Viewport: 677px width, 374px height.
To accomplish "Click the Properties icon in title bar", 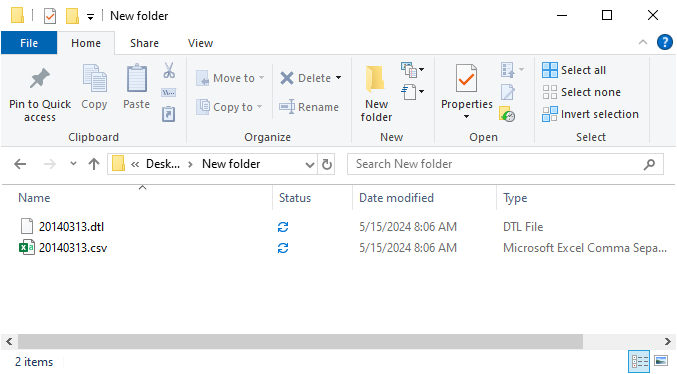I will pos(50,16).
